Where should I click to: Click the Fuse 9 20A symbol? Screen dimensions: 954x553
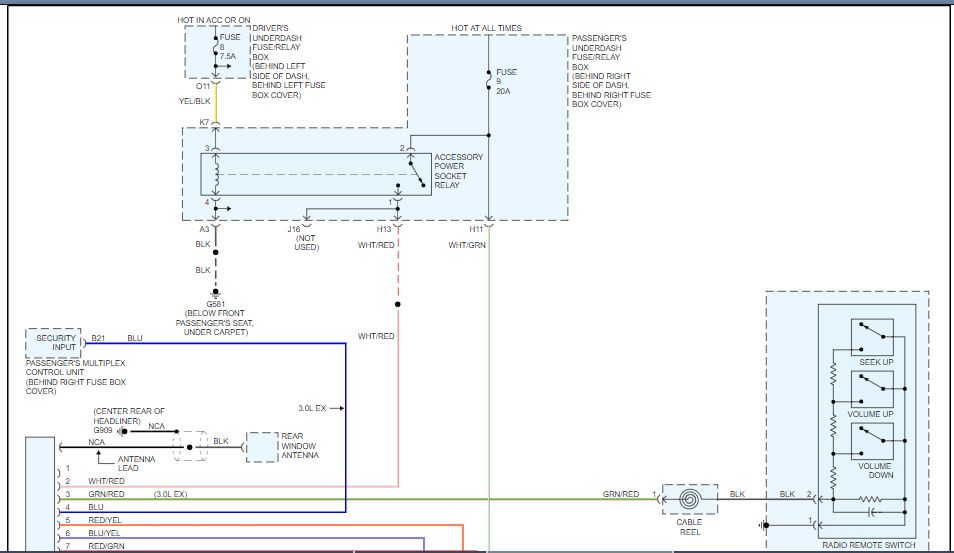pyautogui.click(x=488, y=78)
